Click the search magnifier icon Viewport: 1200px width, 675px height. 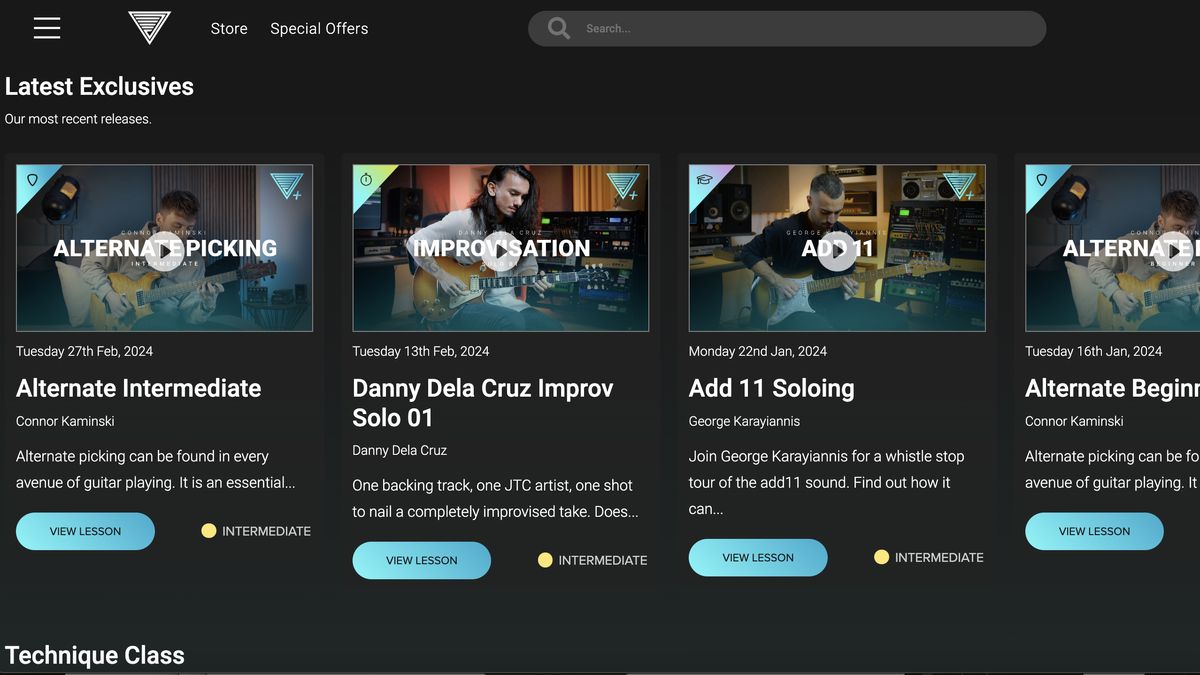tap(559, 28)
